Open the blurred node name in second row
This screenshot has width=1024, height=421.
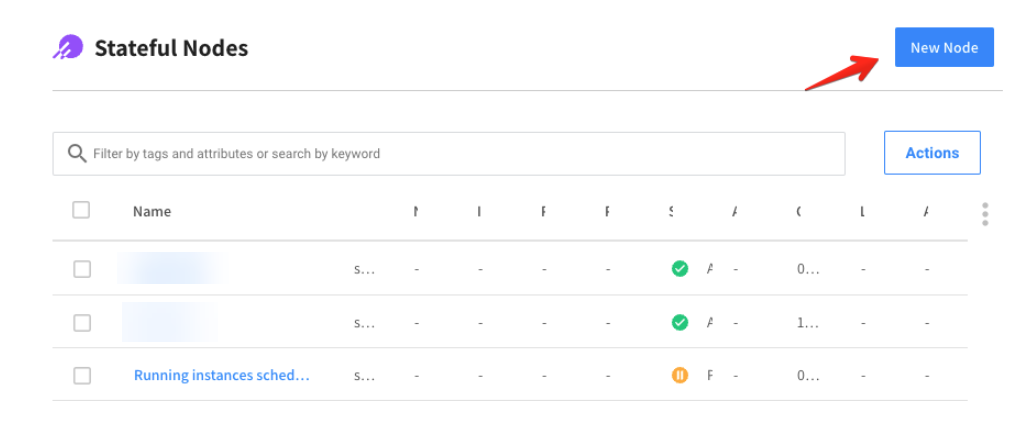click(x=170, y=322)
